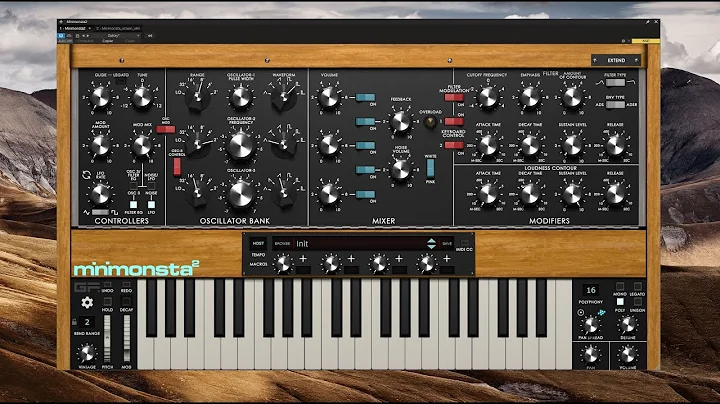
Task: Toggle the red OSC-3 Control switch
Action: point(177,167)
